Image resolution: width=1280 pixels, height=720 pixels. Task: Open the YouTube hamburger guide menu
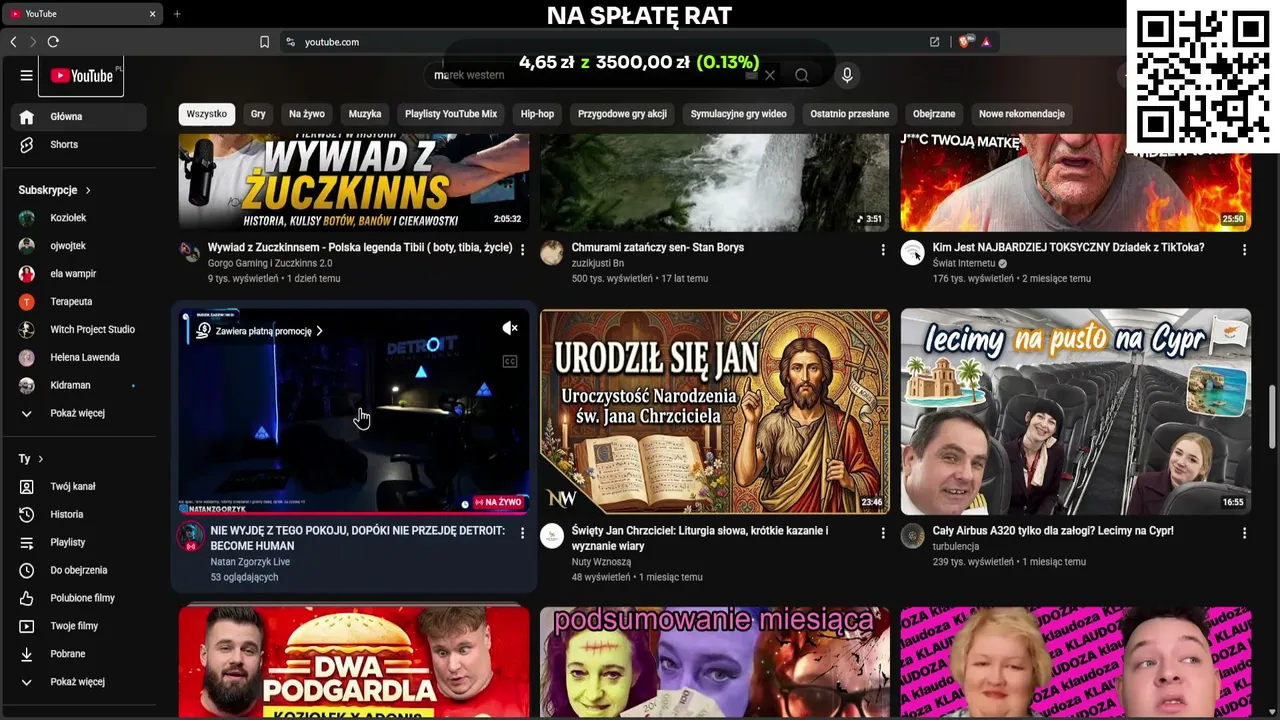27,75
